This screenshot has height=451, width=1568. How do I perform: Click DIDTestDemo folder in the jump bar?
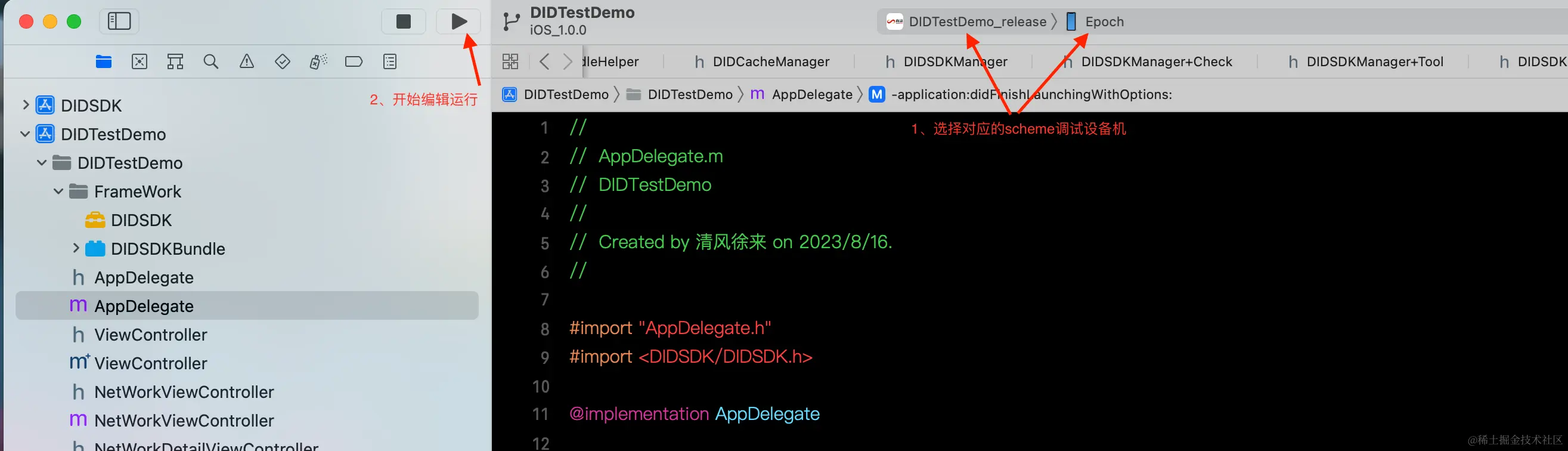(679, 94)
